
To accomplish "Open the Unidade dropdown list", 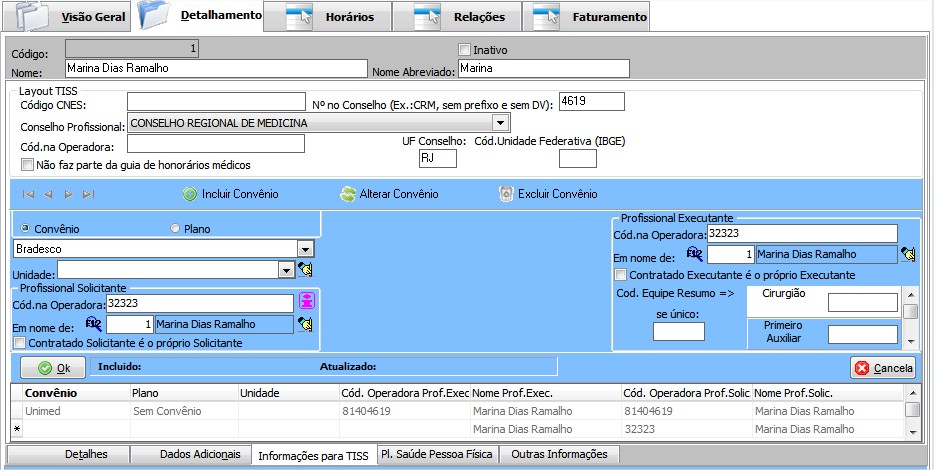I will tap(286, 269).
